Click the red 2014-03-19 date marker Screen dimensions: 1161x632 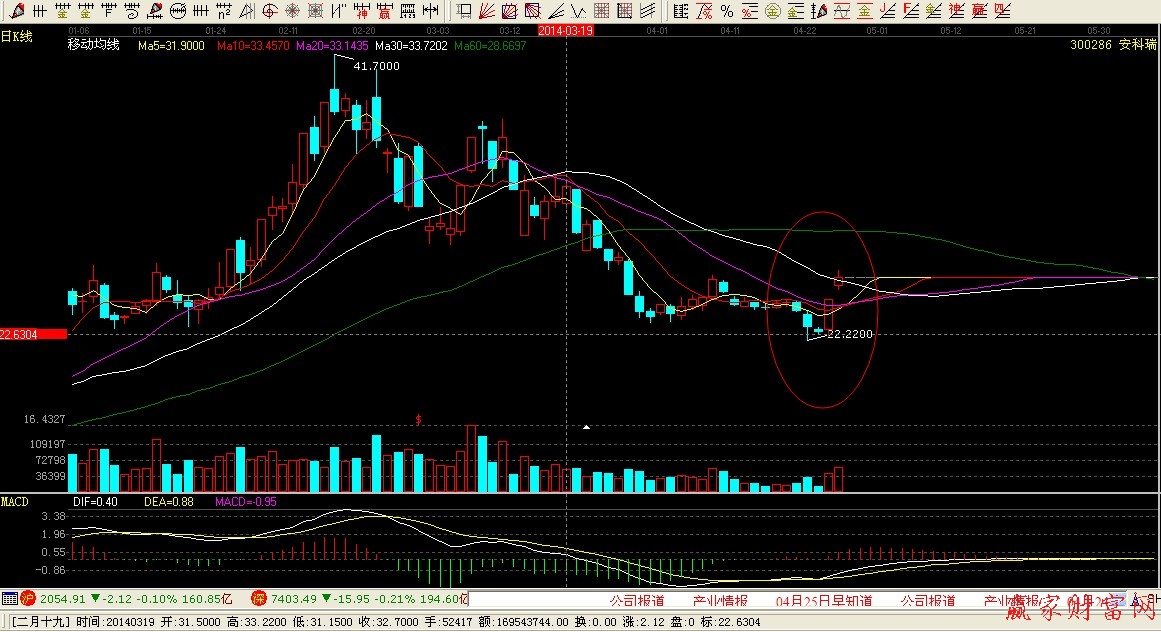point(566,31)
